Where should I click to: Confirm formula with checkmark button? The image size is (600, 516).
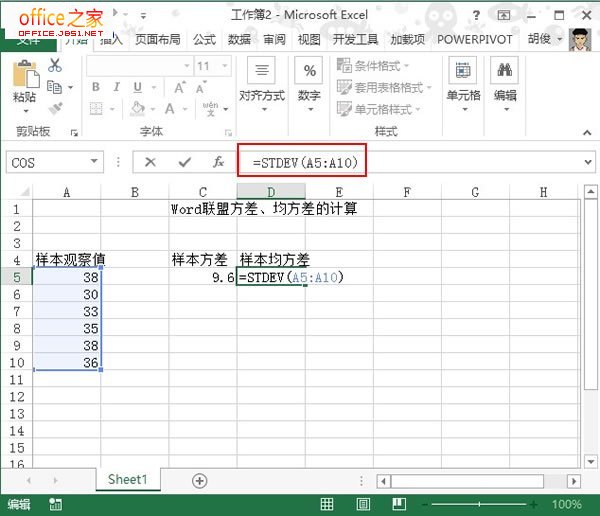click(184, 162)
